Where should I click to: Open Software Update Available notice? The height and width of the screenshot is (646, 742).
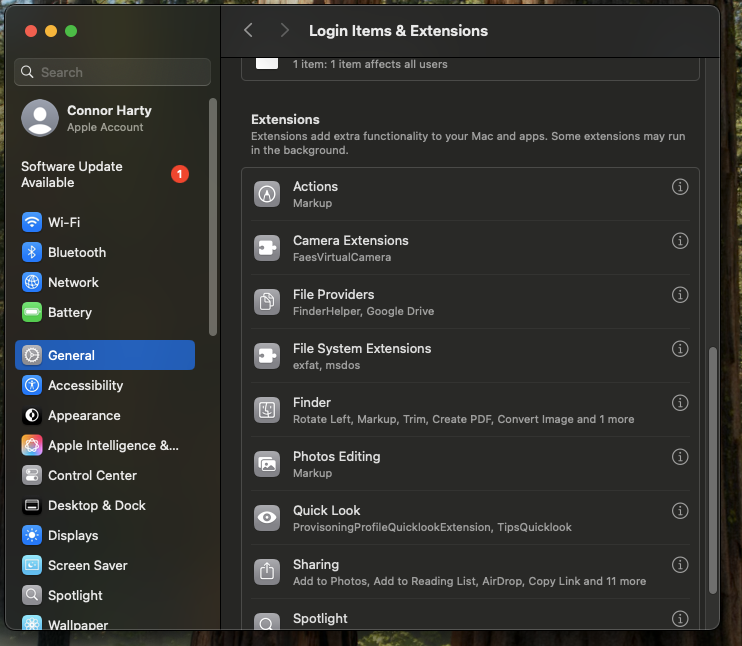coord(105,174)
